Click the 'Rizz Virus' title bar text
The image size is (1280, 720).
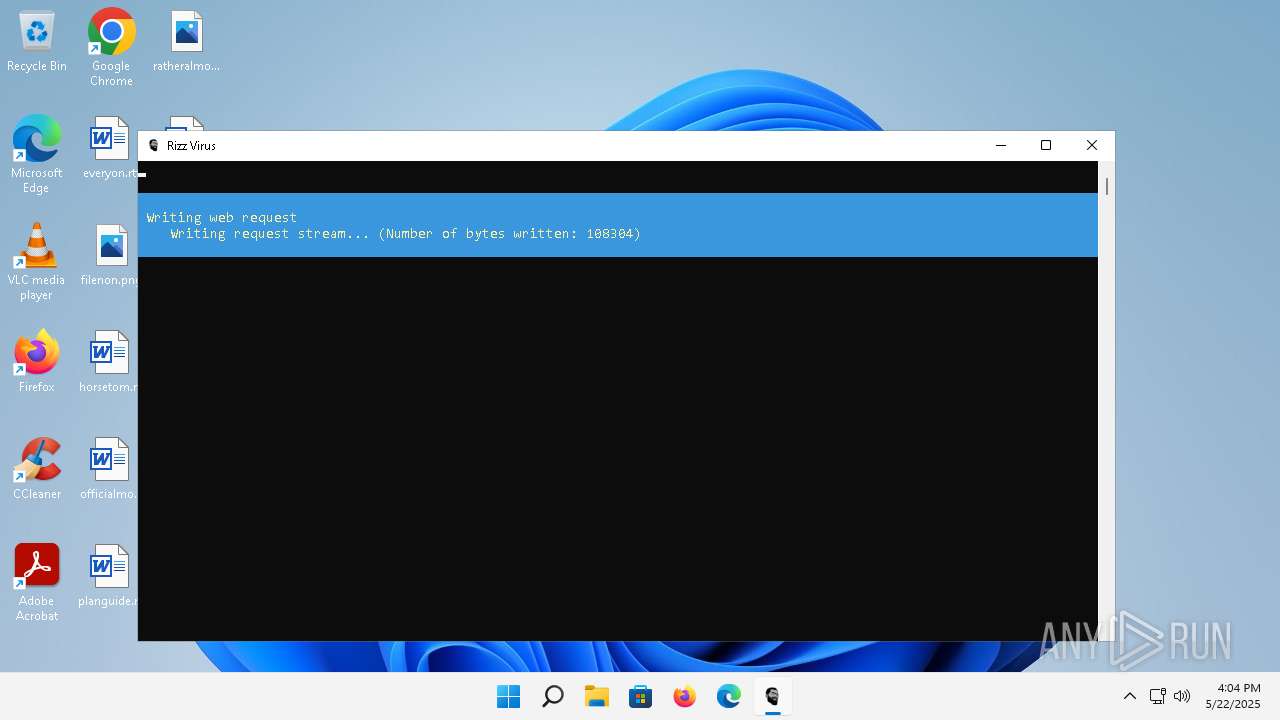coord(191,146)
